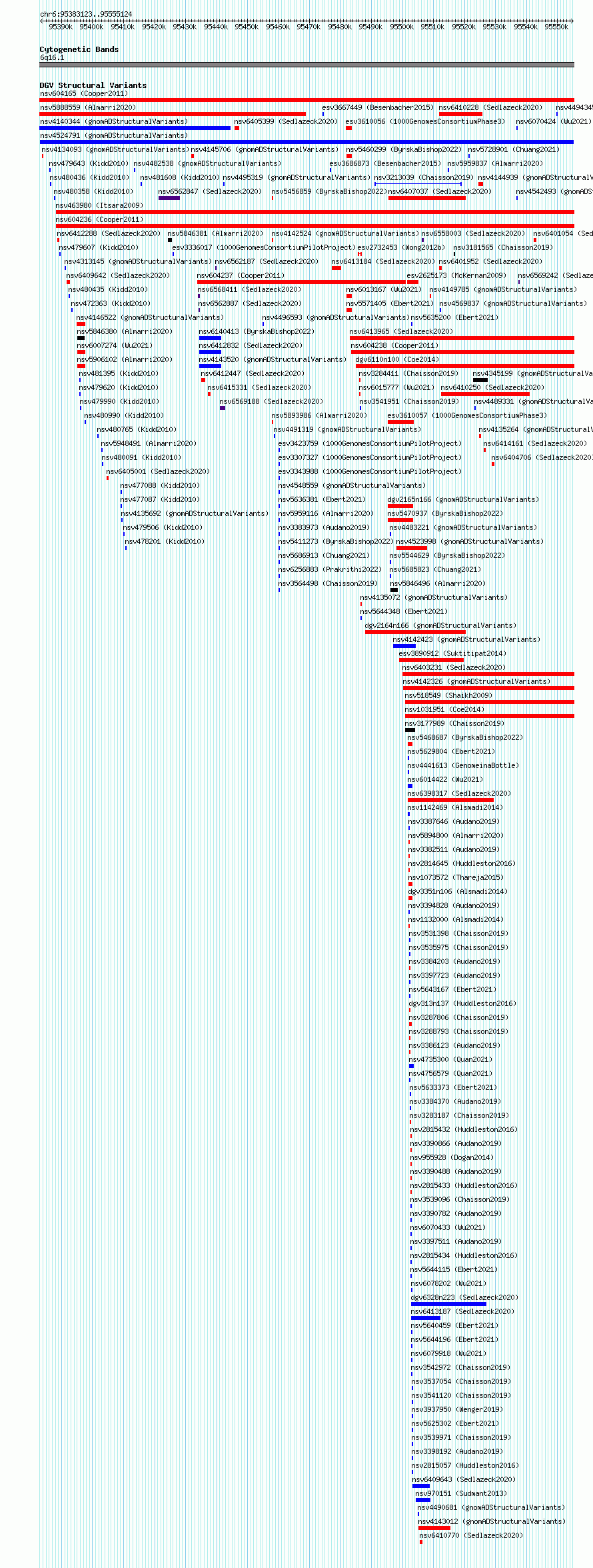Open variant nsv6070424 (Wu2021)

pyautogui.click(x=553, y=121)
